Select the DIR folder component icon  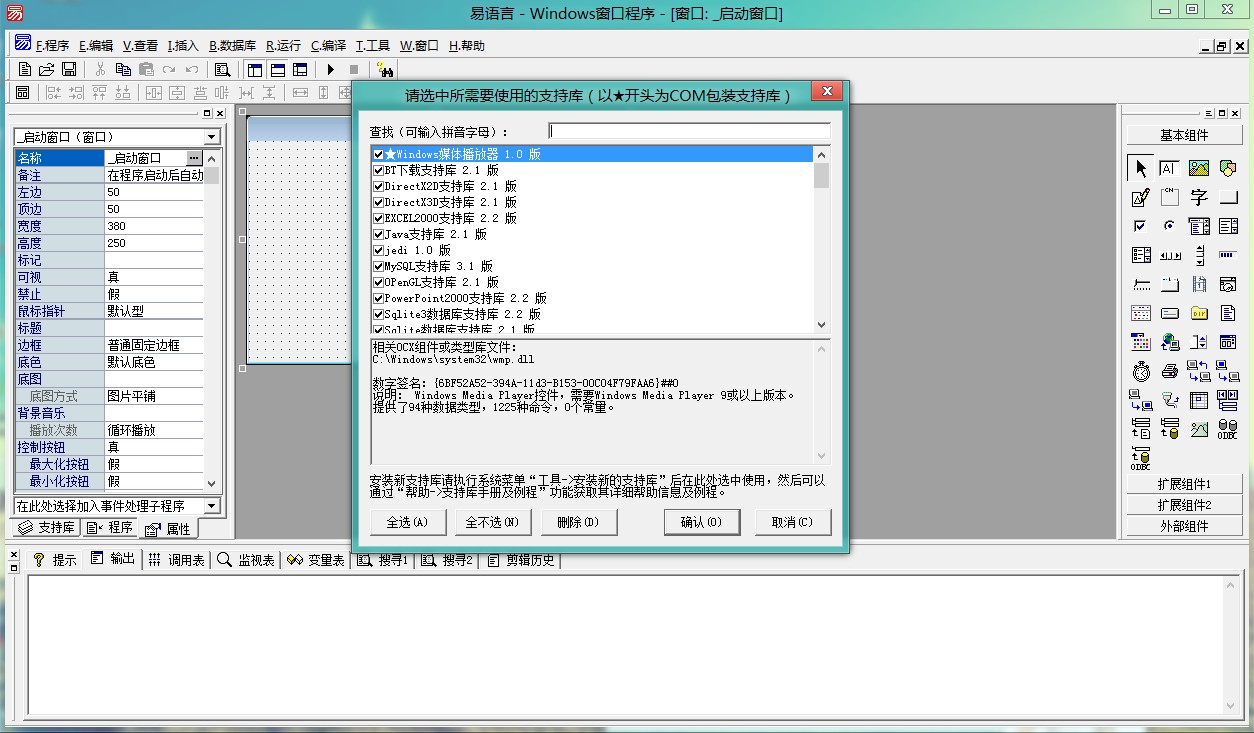point(1199,313)
